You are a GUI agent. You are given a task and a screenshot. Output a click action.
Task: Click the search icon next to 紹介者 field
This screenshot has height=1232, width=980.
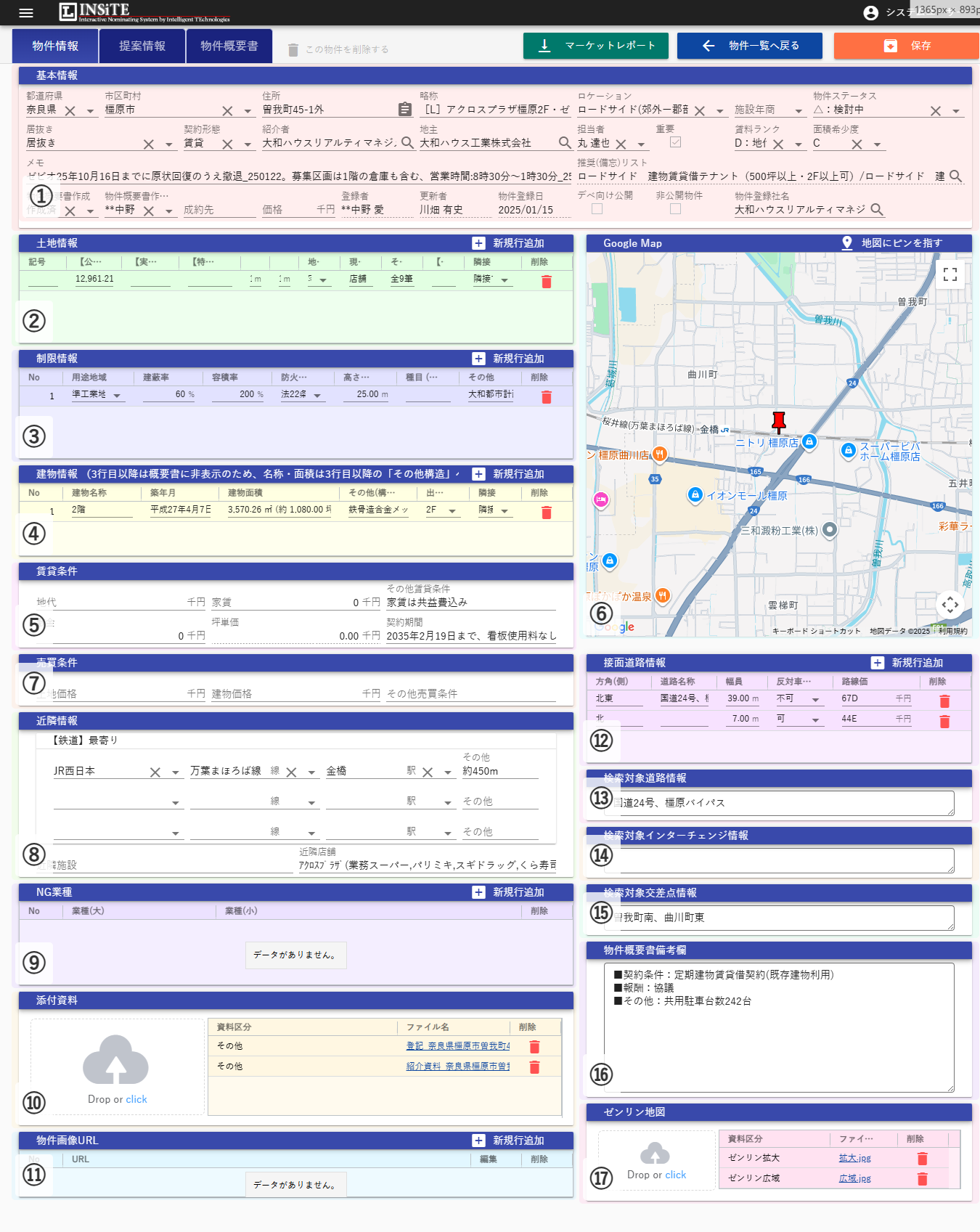pos(407,143)
